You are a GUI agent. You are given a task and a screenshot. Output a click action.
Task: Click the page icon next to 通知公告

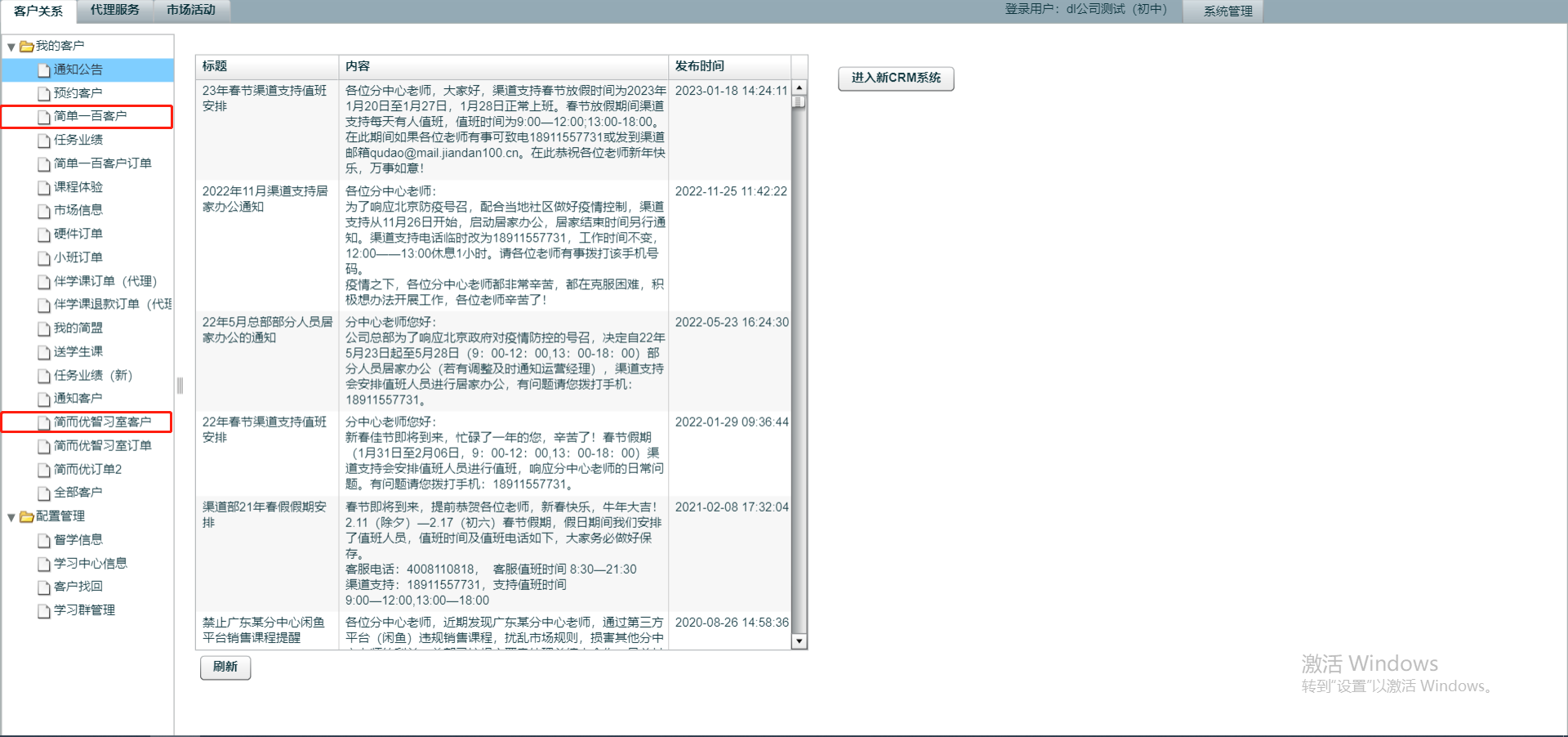[44, 70]
